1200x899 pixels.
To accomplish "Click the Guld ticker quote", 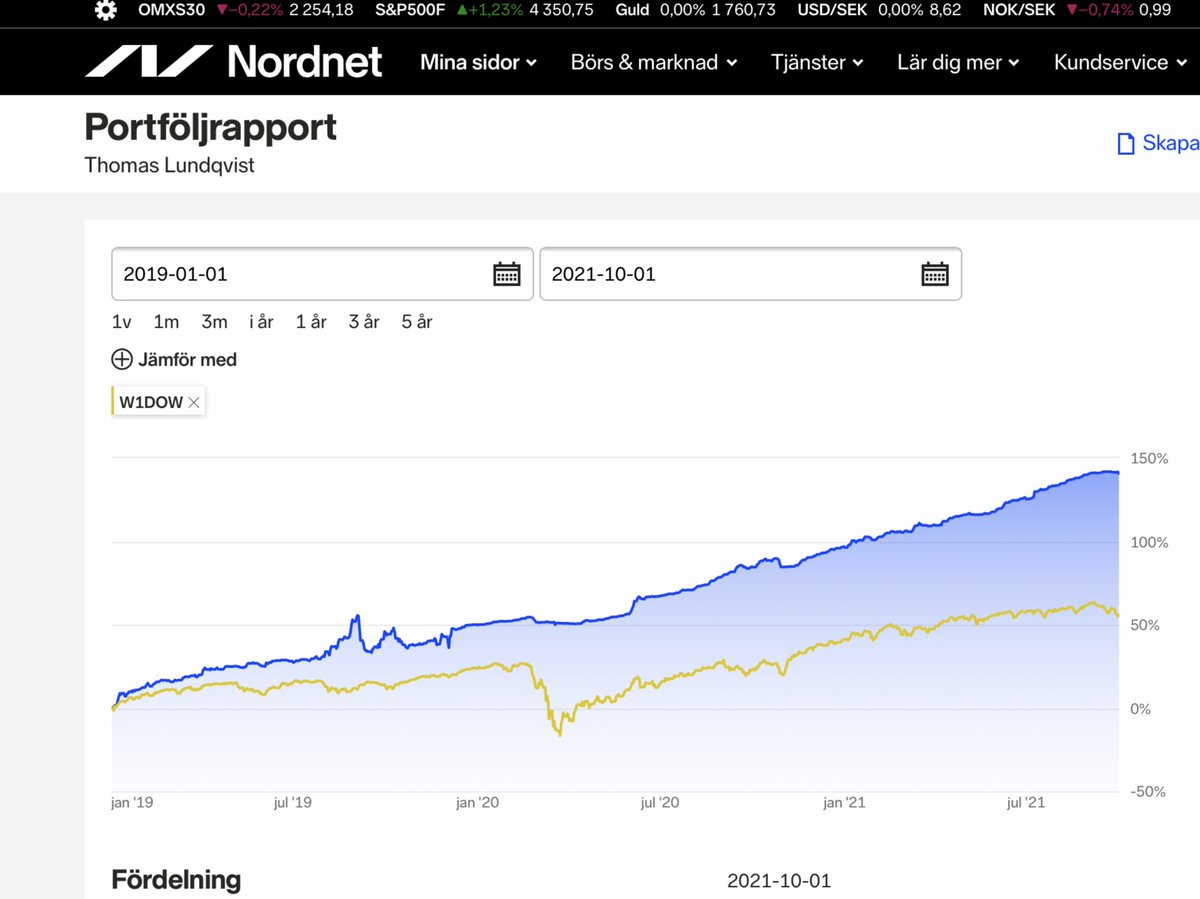I will tap(695, 10).
